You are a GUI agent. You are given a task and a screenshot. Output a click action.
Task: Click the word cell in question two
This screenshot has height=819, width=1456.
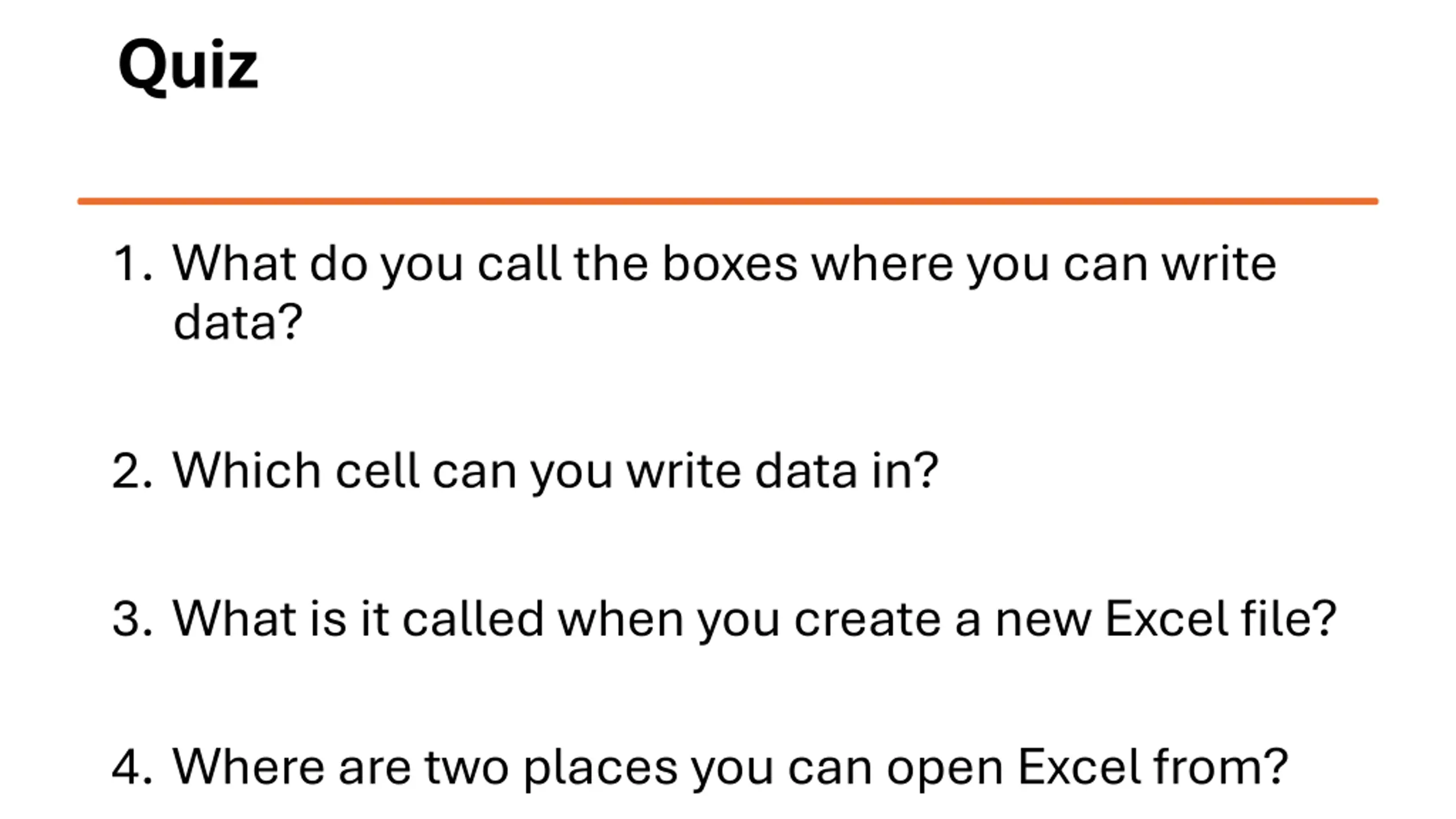378,470
